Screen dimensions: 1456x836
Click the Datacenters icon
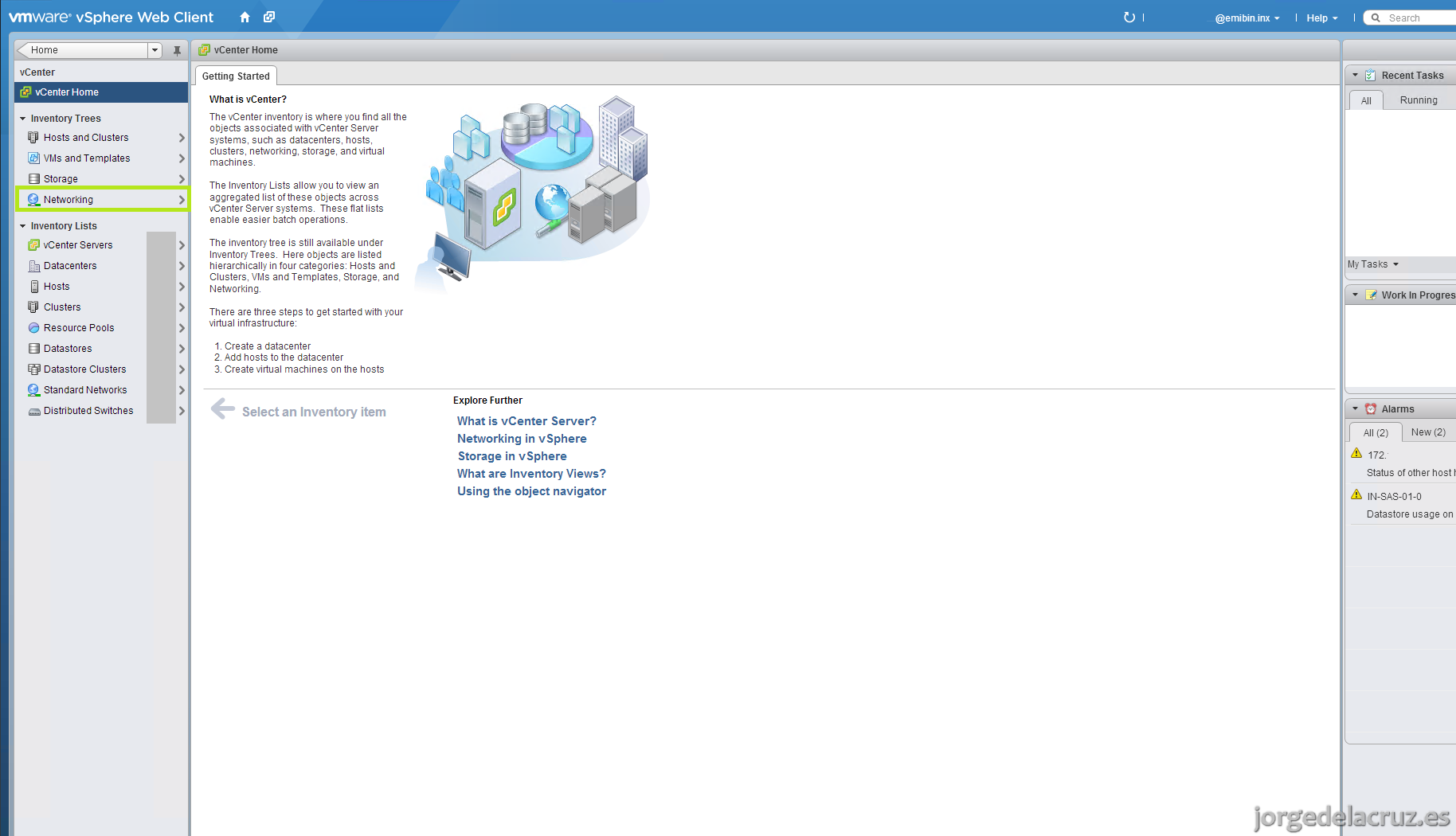(33, 266)
